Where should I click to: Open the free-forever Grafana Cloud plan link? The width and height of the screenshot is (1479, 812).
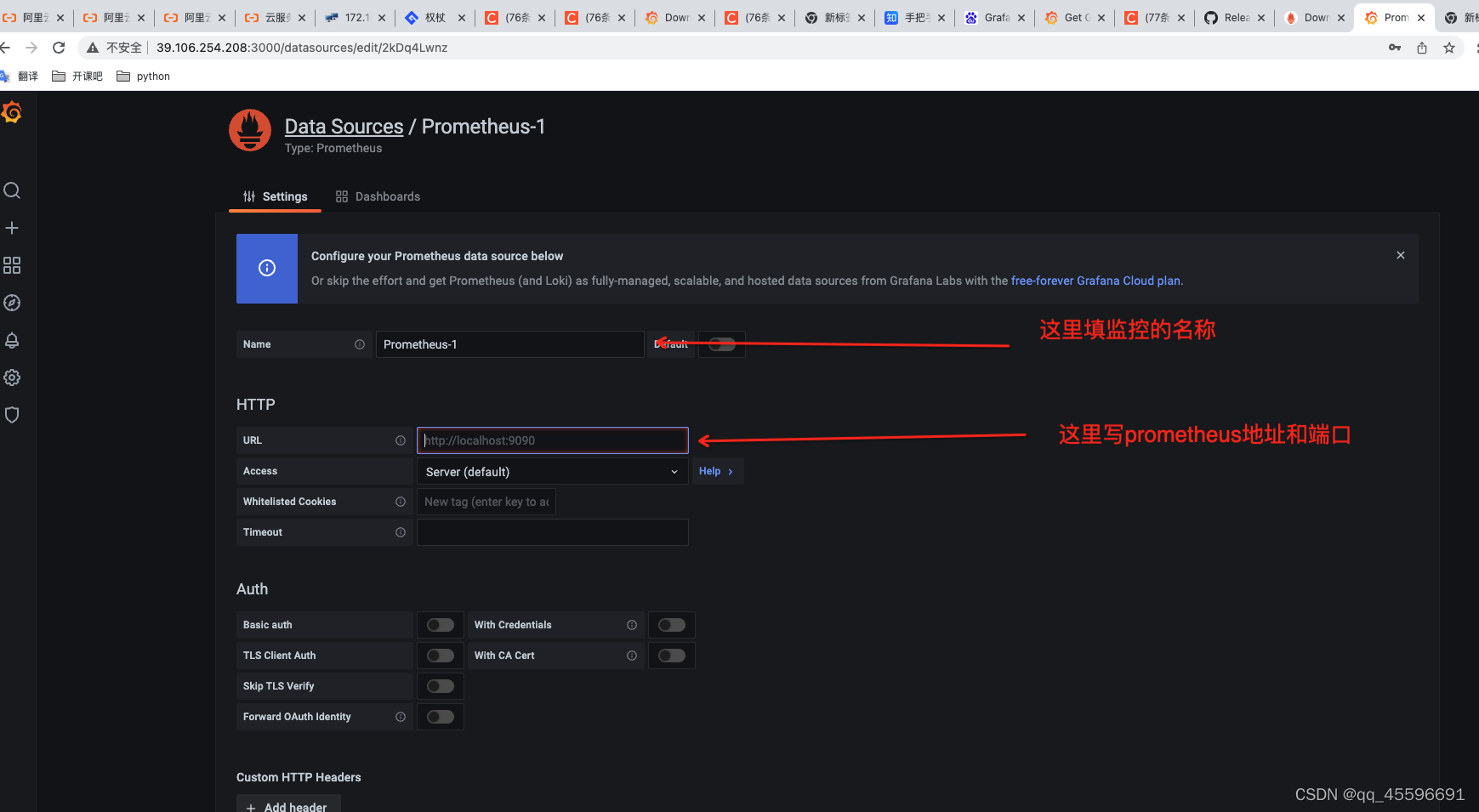click(1095, 281)
